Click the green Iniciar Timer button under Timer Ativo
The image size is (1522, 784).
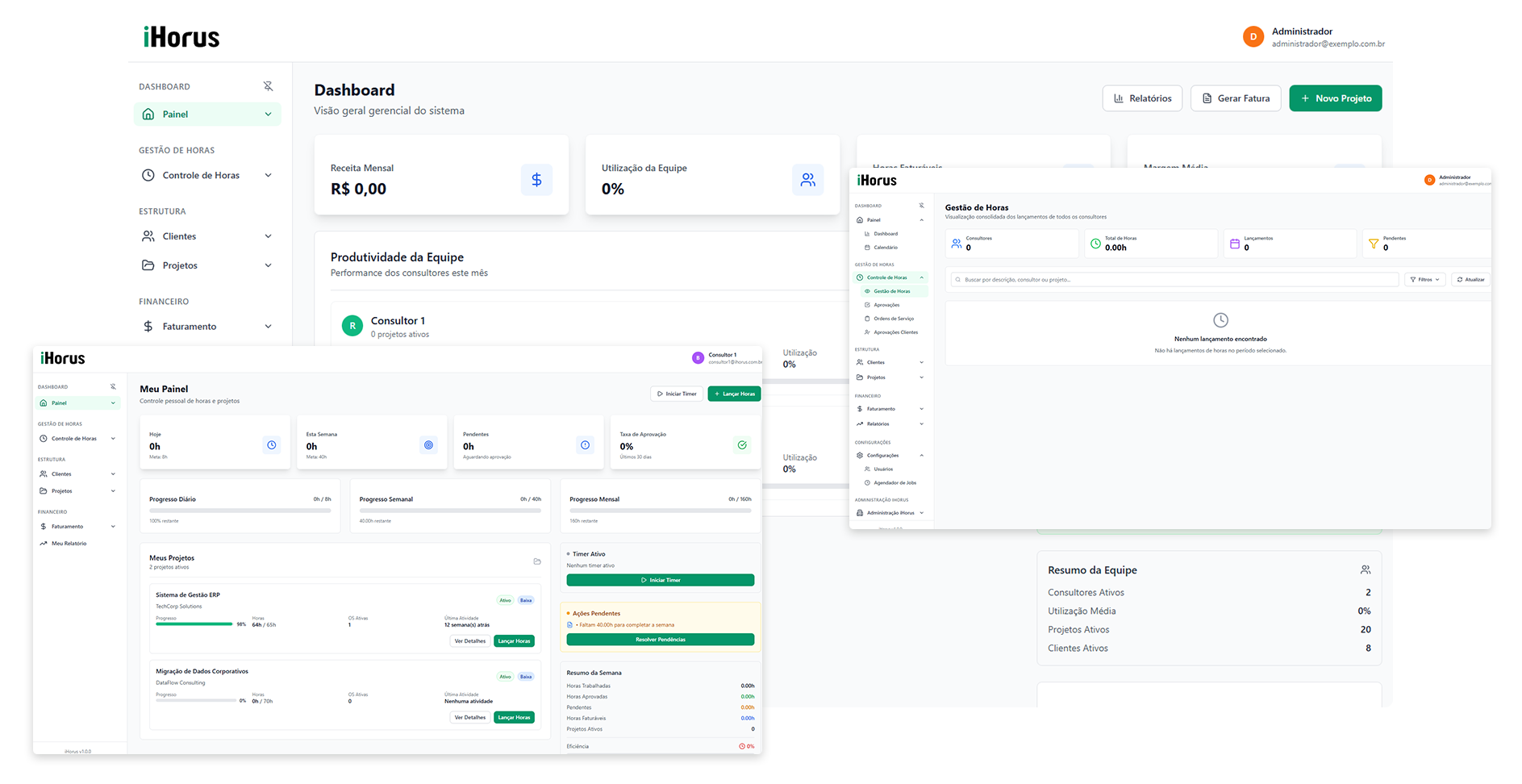click(661, 580)
